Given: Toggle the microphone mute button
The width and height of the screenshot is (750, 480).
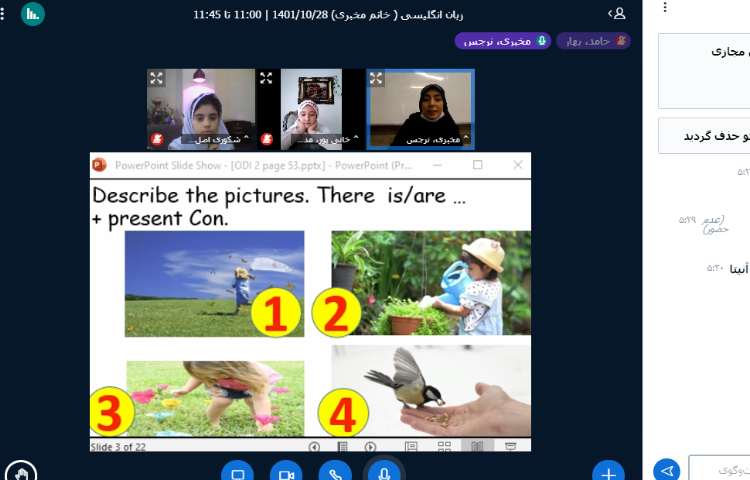Looking at the screenshot, I should tap(384, 473).
